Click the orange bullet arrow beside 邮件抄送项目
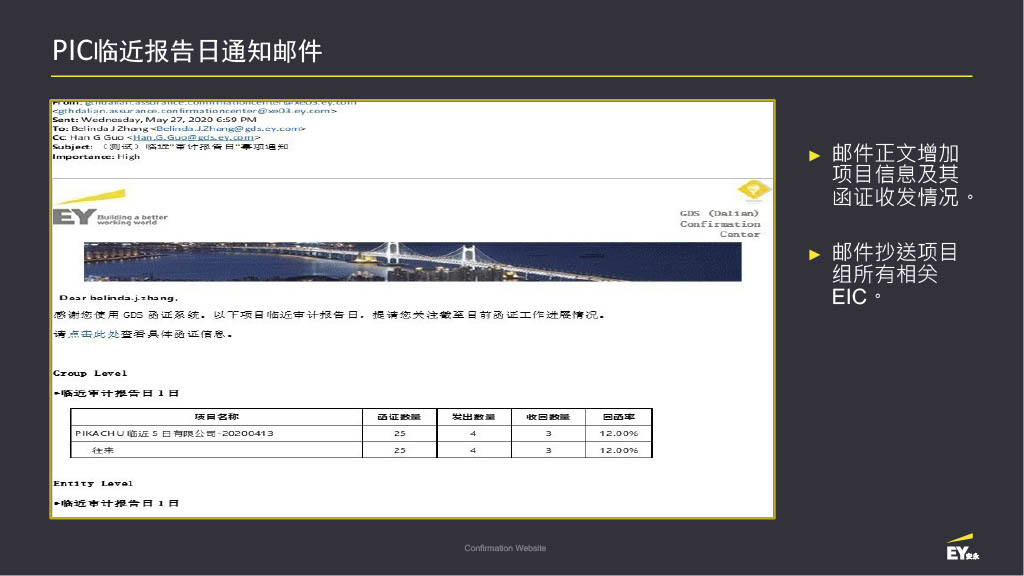The width and height of the screenshot is (1024, 576). [x=814, y=254]
